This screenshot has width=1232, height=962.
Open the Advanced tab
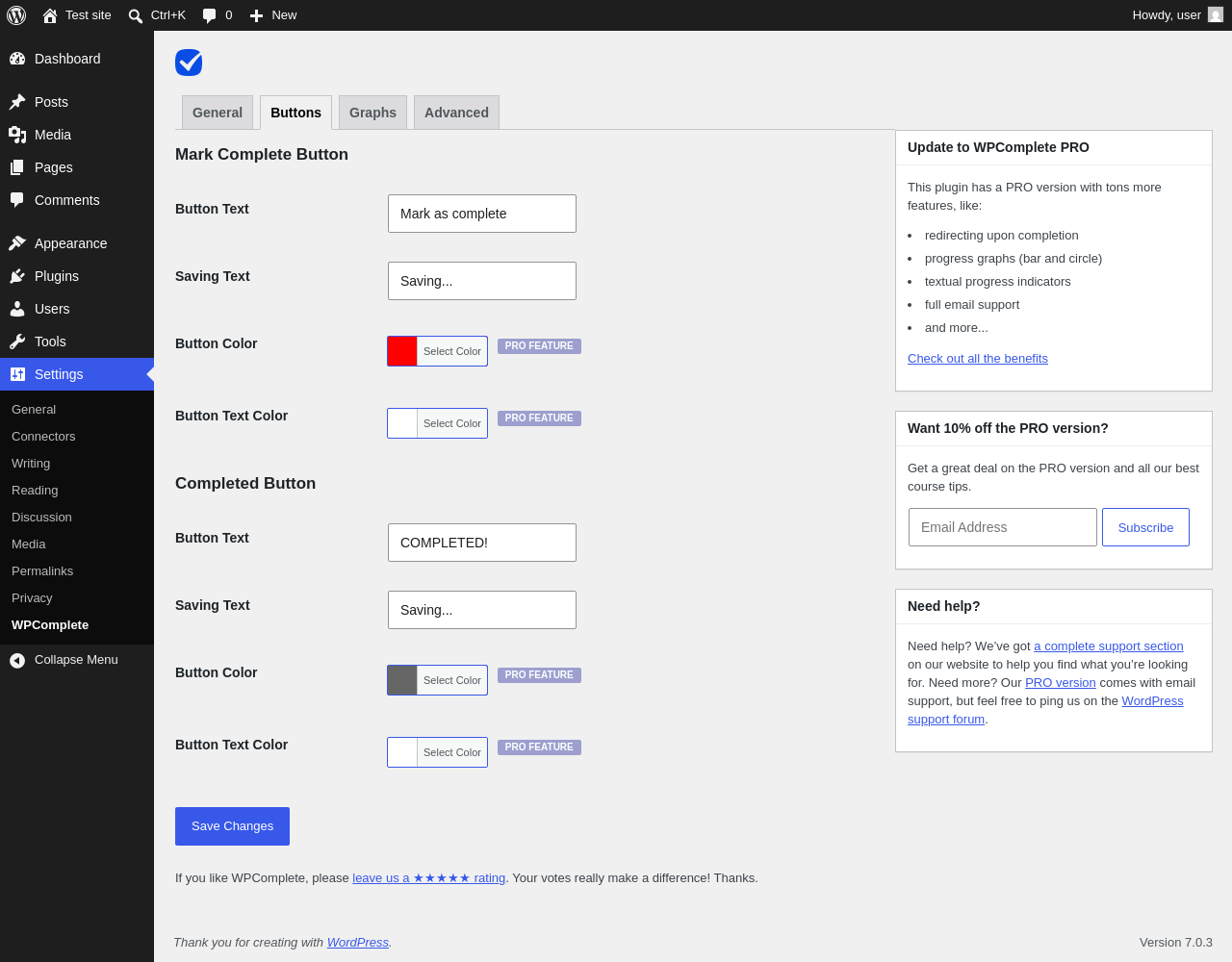point(456,113)
